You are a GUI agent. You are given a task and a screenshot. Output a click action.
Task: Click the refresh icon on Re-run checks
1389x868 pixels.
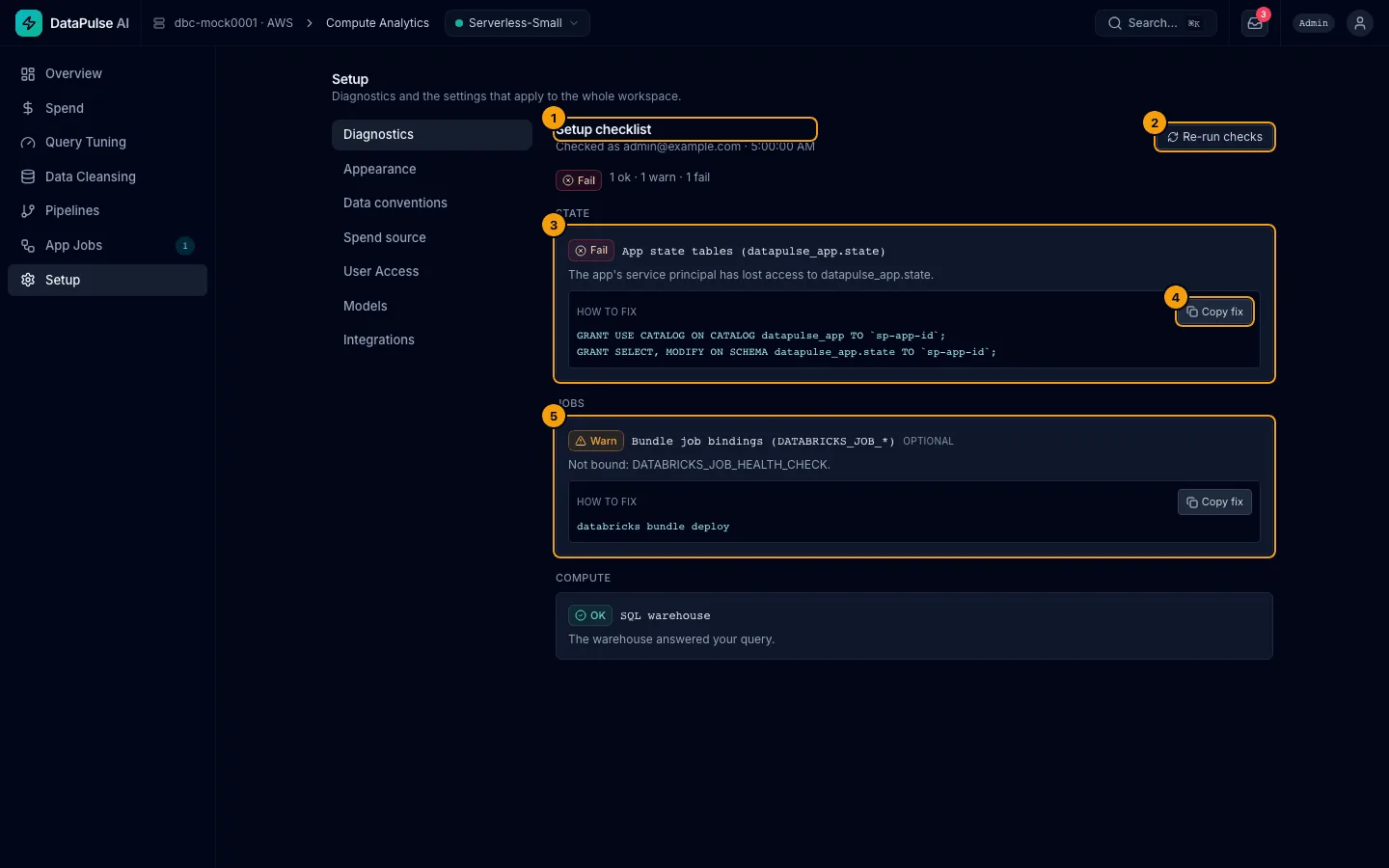tap(1173, 137)
